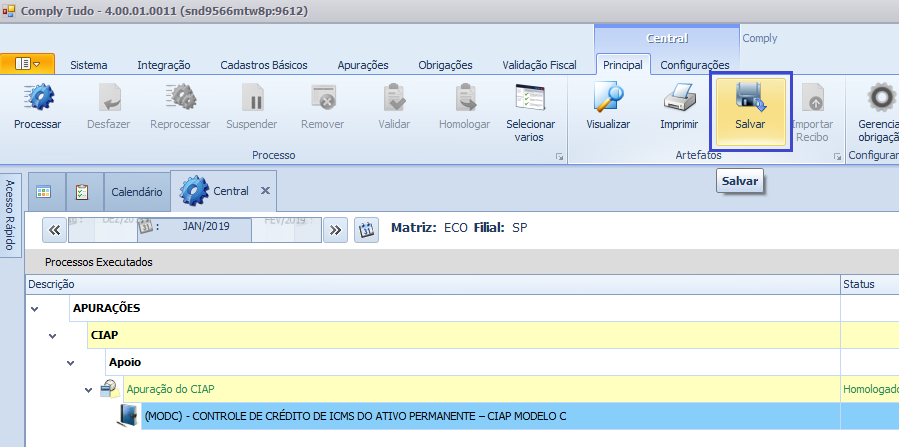Open the orange application menu button

28,64
